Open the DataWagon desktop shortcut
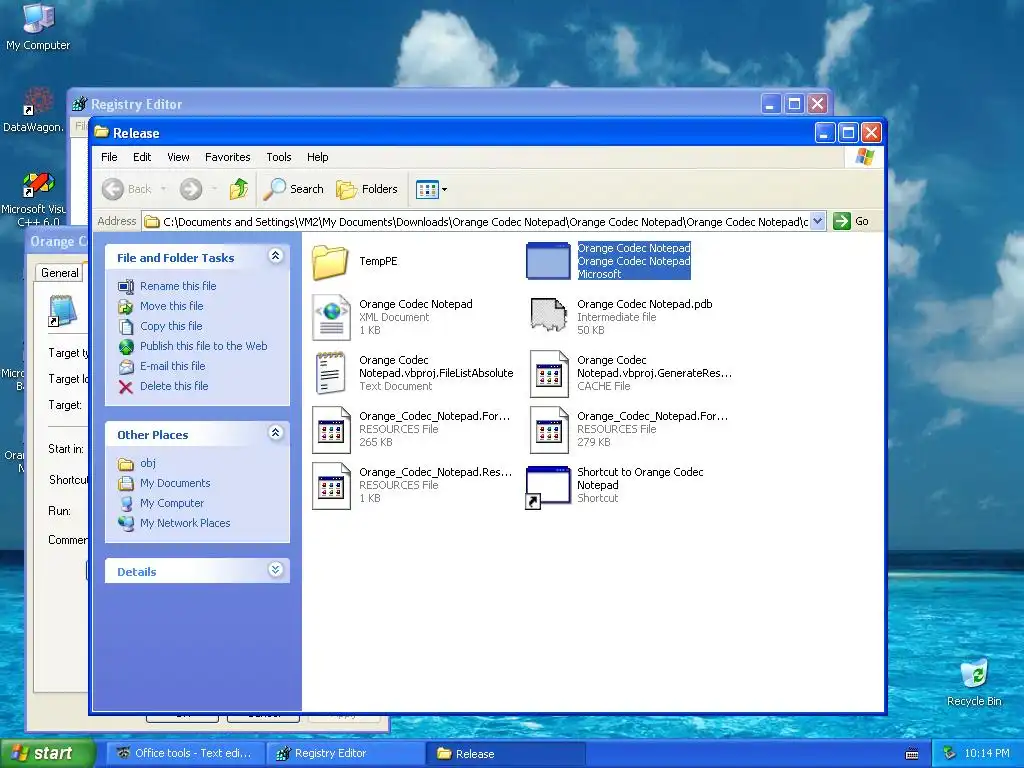The width and height of the screenshot is (1024, 768). 33,110
